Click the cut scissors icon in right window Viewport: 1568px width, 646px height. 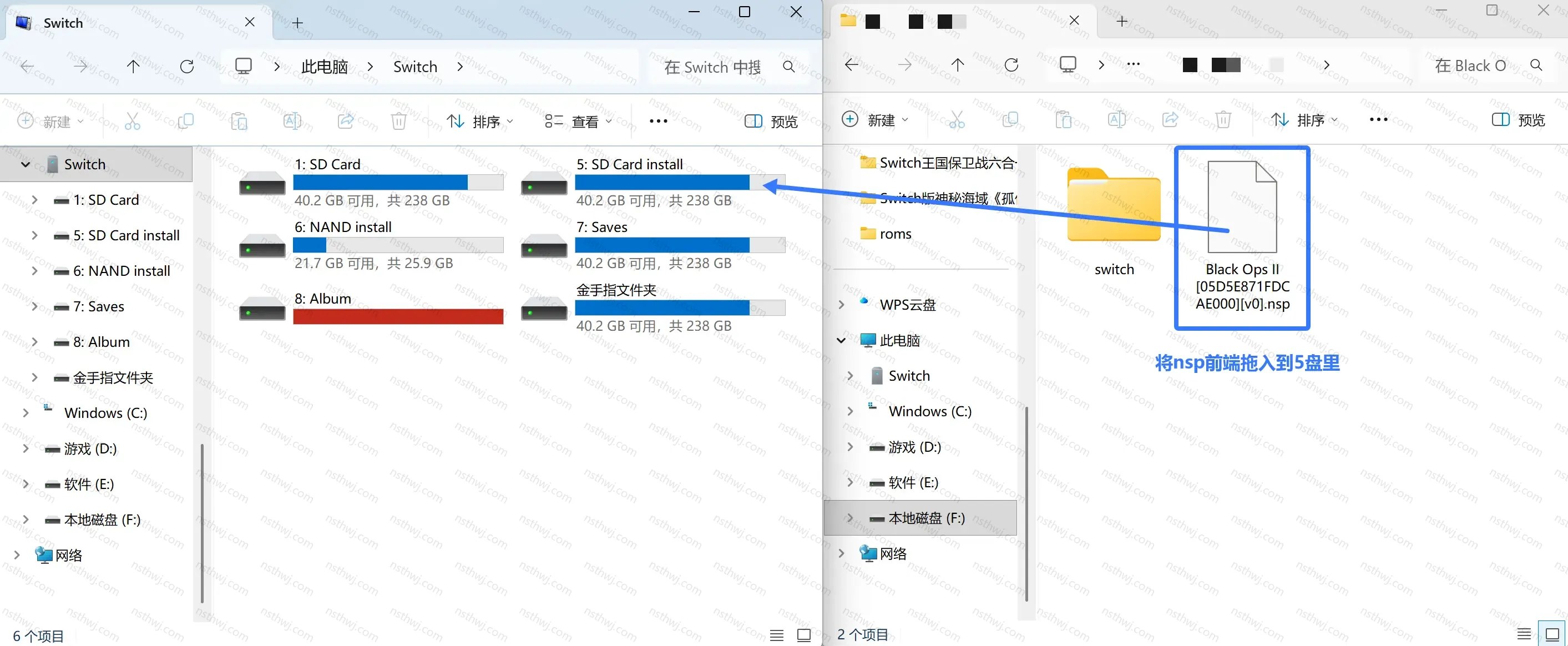(957, 119)
